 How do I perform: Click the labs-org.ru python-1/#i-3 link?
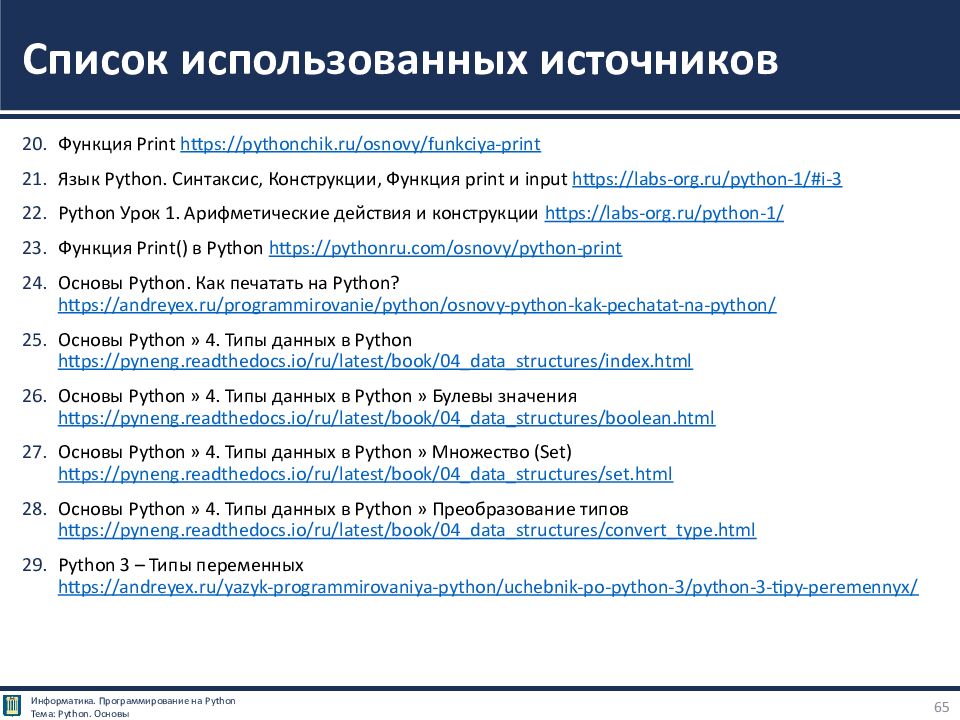coord(706,180)
